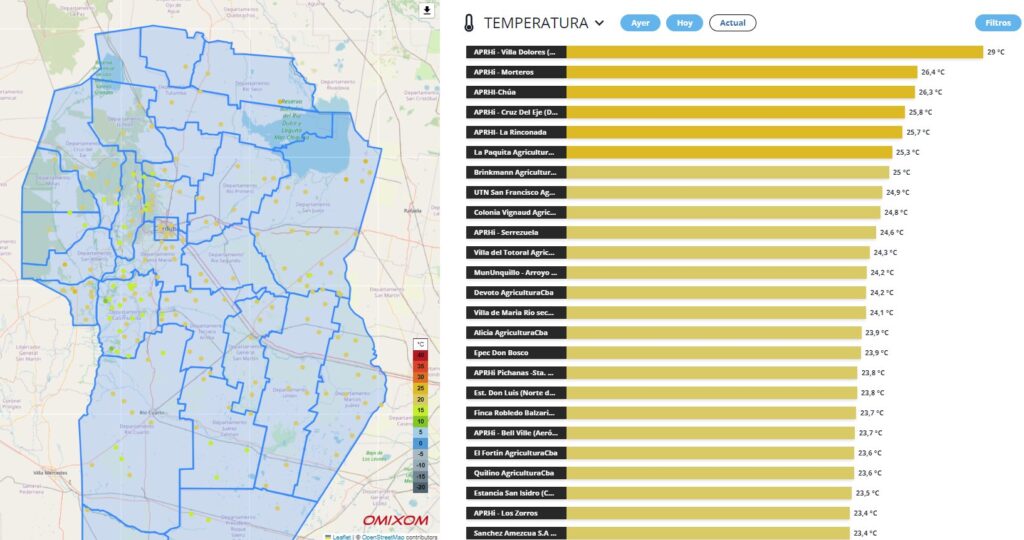The width and height of the screenshot is (1024, 540).
Task: Switch to the Ayer time range
Action: [640, 23]
